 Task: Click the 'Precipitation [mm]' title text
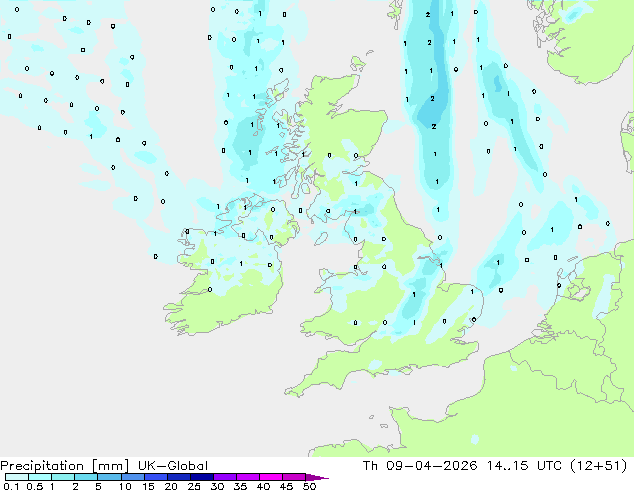pos(64,466)
